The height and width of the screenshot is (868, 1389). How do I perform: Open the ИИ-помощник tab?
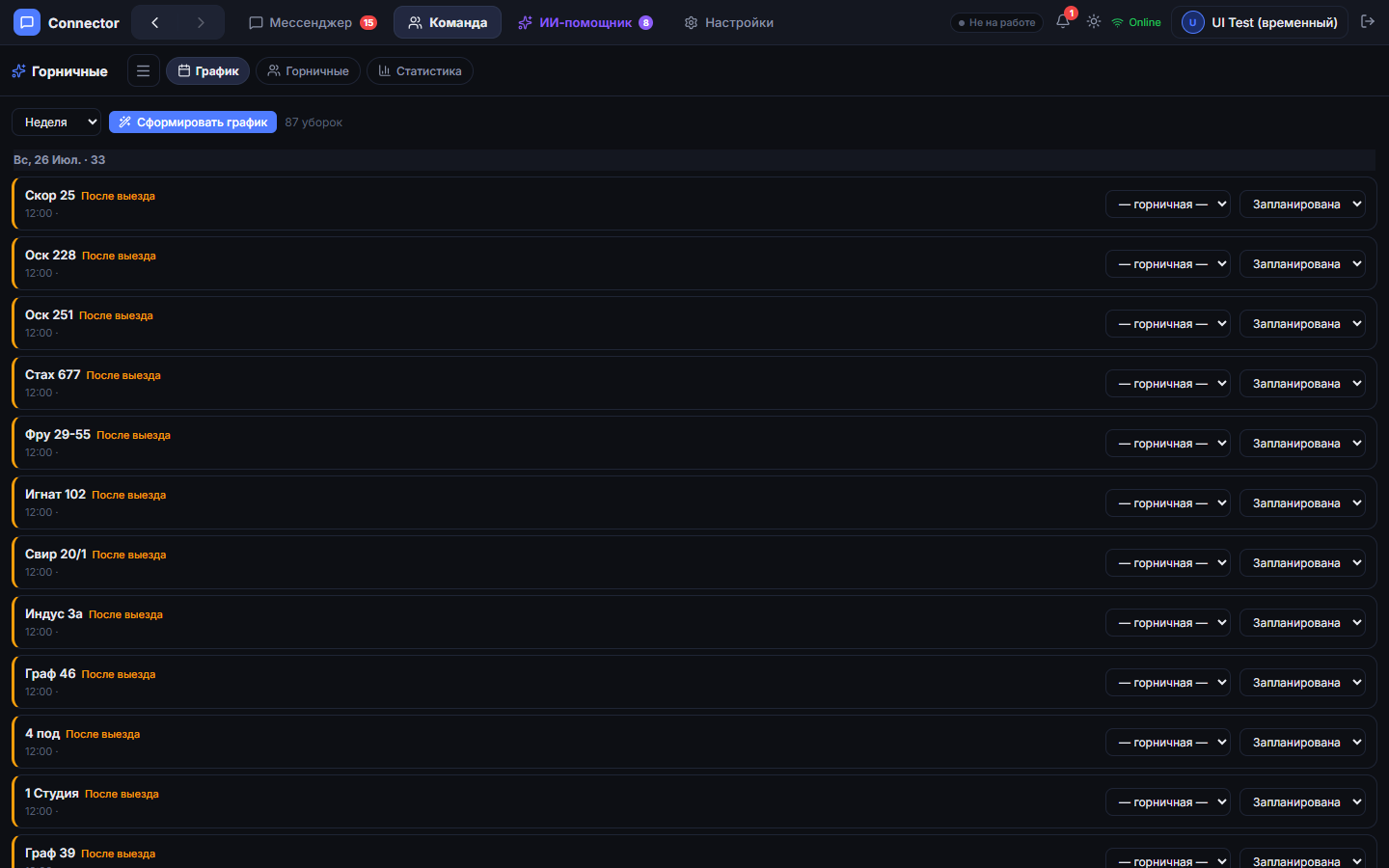point(585,22)
